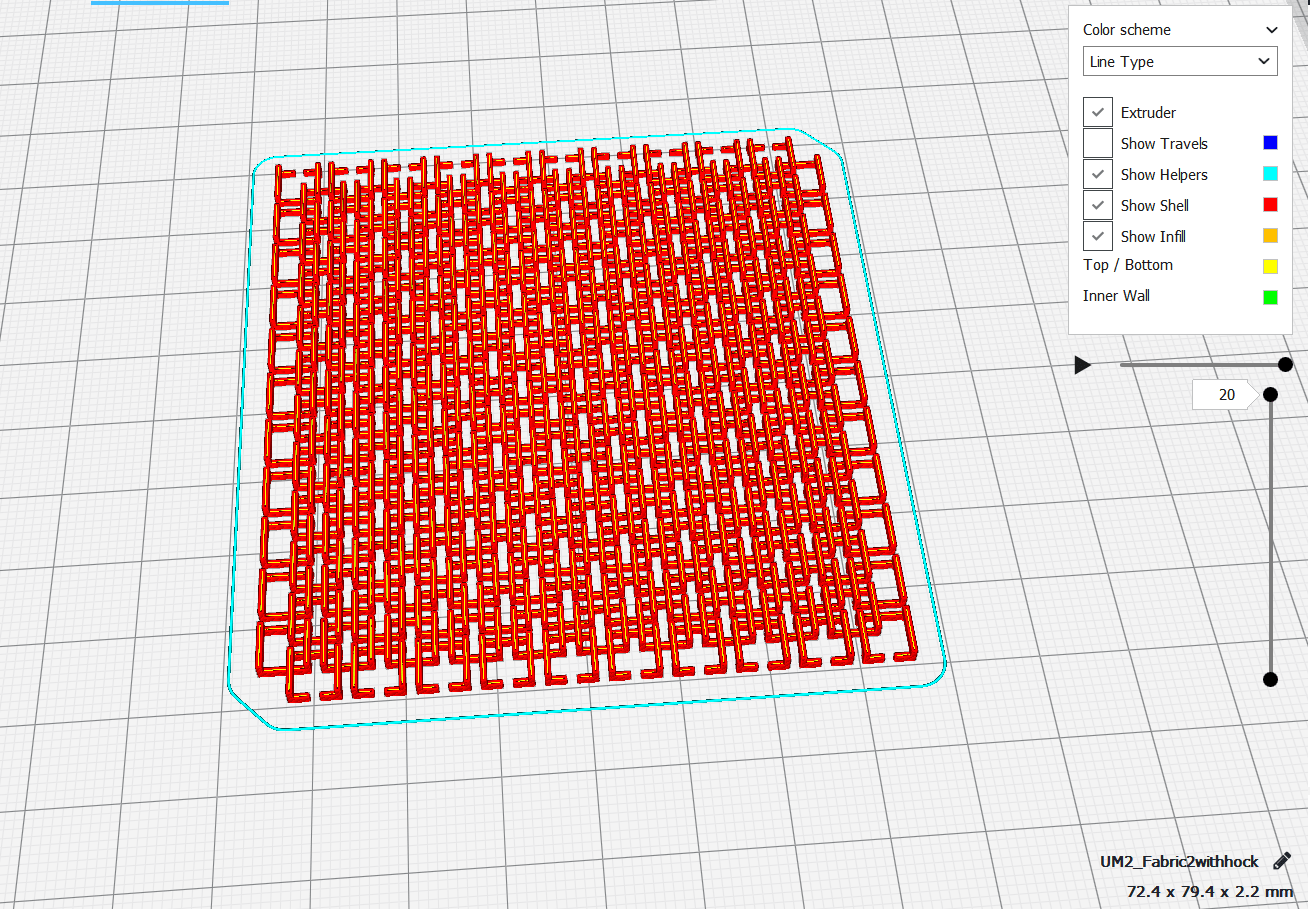Enable the Show Travels checkbox
The image size is (1310, 909).
(1098, 144)
